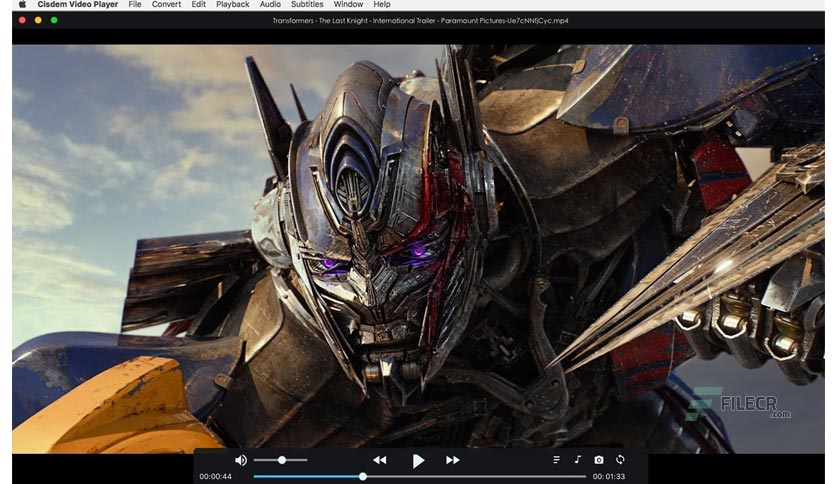Seek to later point on progress bar

475,477
